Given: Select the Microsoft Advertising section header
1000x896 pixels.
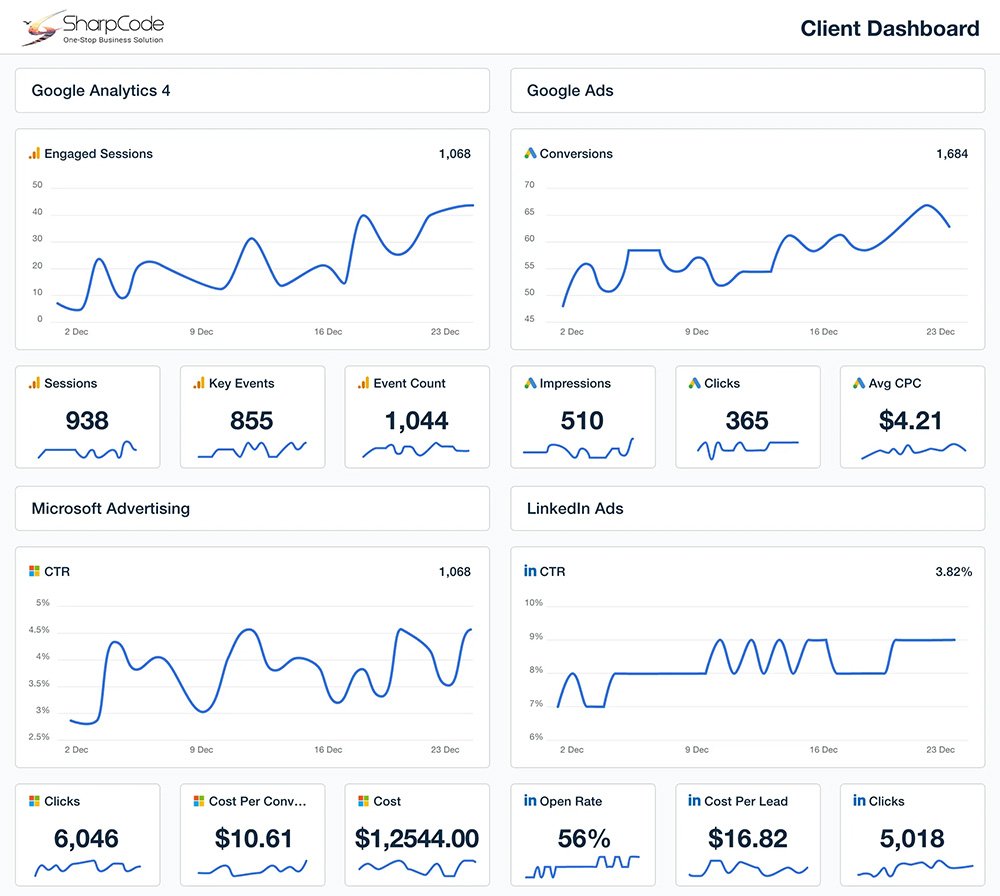Looking at the screenshot, I should coord(252,509).
